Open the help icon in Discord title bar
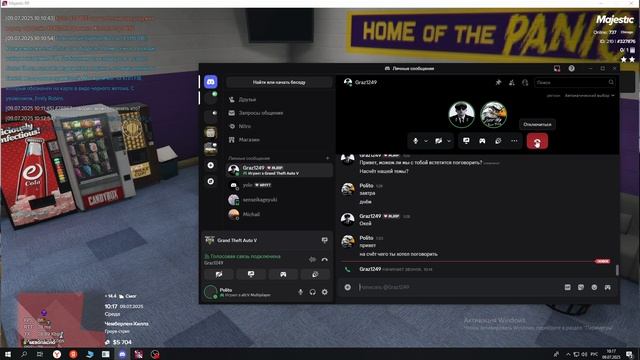This screenshot has width=640, height=360. [x=571, y=69]
